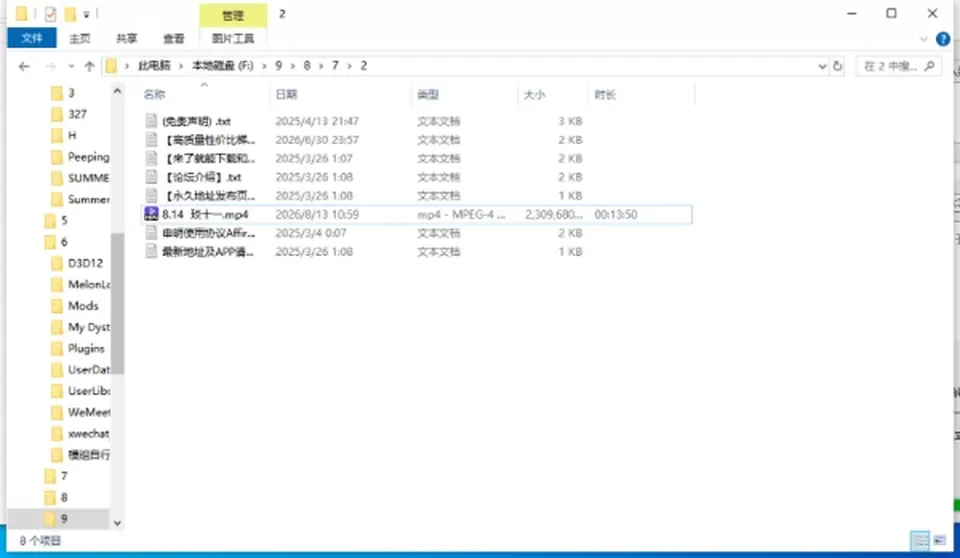
Task: Go back with the left arrow button
Action: click(24, 66)
